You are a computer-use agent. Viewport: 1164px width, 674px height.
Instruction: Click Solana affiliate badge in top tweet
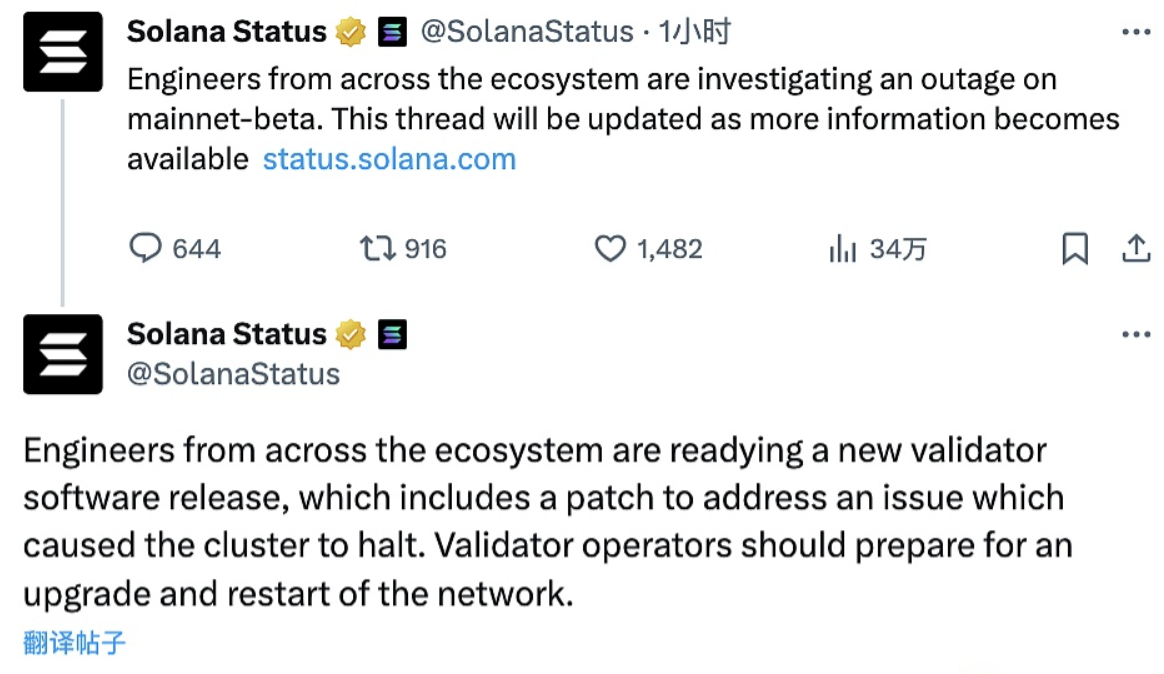[392, 33]
